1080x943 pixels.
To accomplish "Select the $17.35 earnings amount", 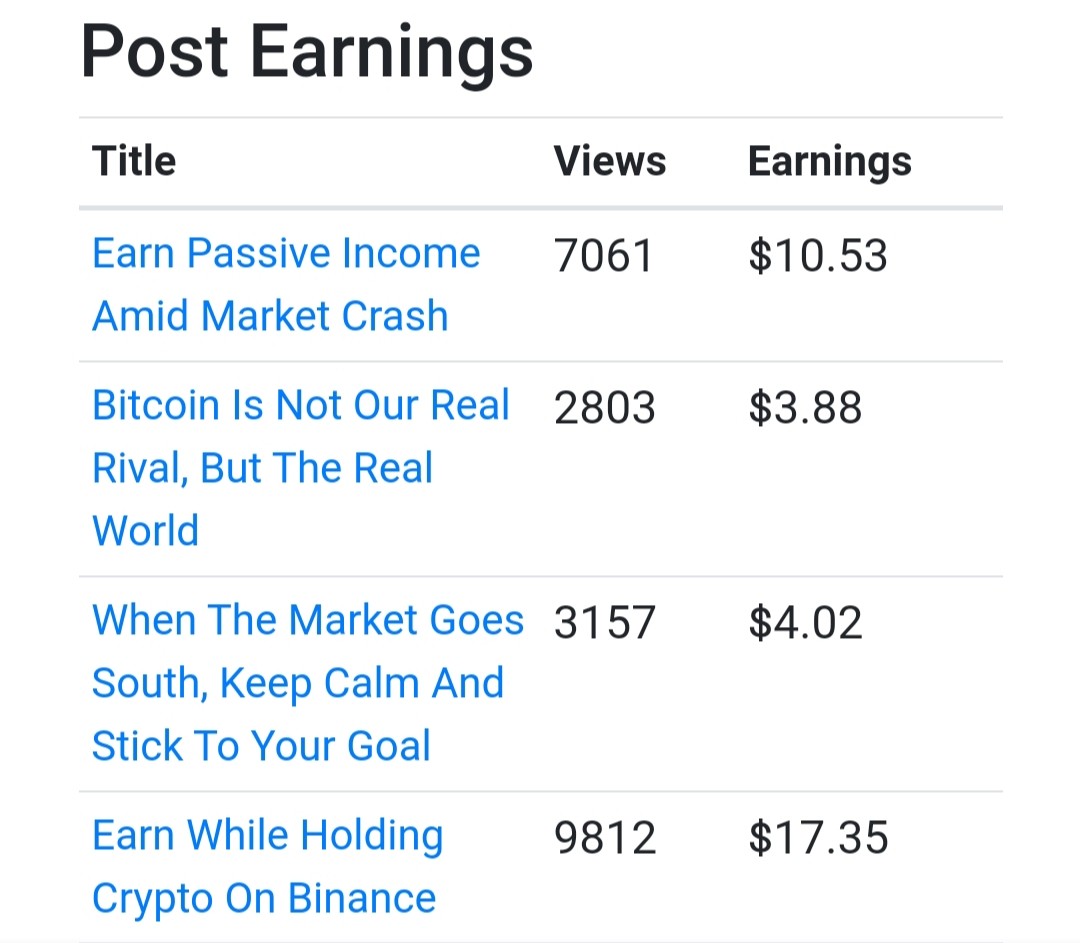I will pos(818,838).
